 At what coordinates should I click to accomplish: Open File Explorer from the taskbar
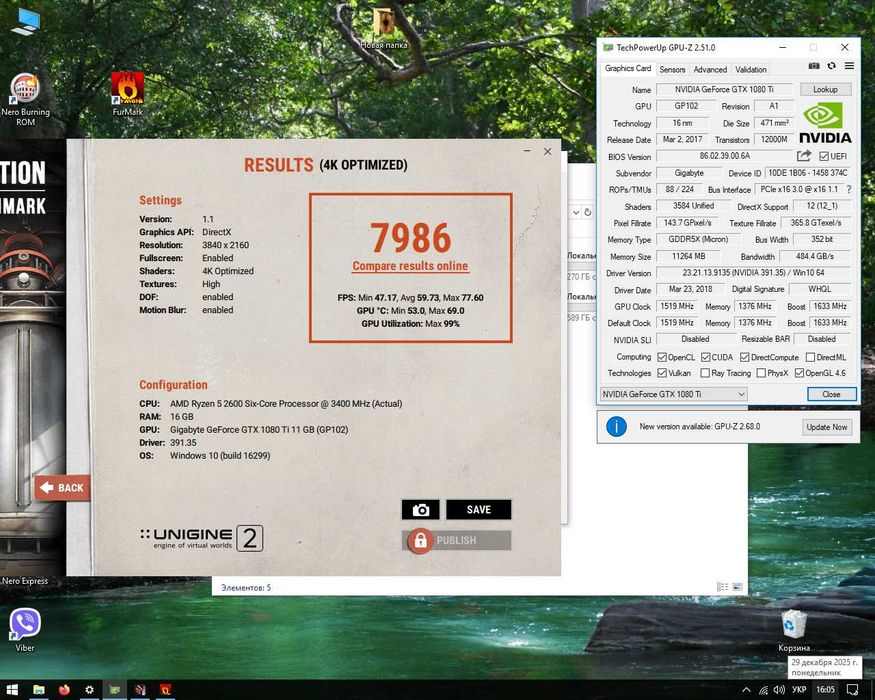(39, 690)
